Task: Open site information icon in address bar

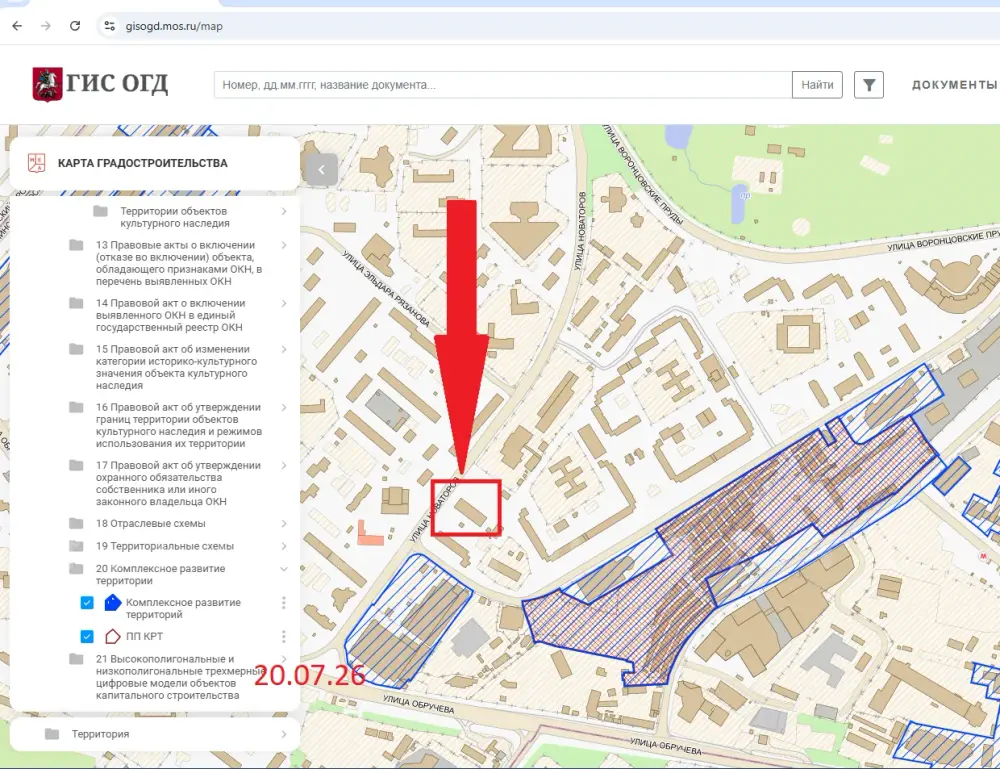Action: [x=110, y=26]
